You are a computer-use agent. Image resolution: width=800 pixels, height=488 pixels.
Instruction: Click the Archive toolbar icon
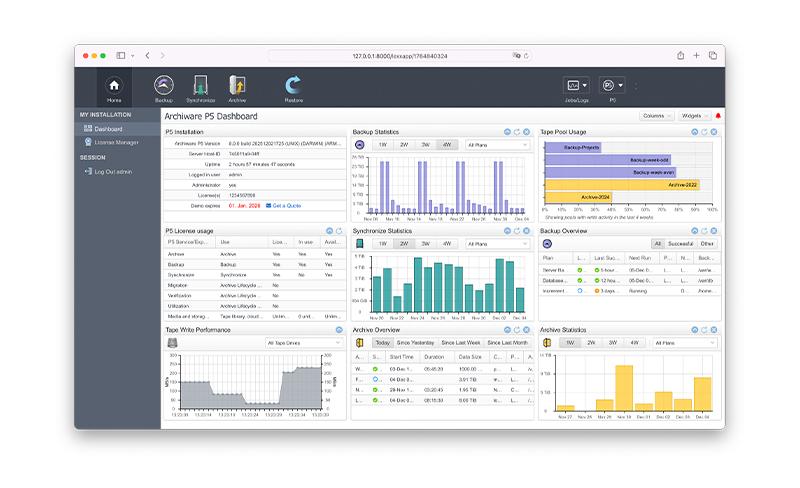pos(238,88)
